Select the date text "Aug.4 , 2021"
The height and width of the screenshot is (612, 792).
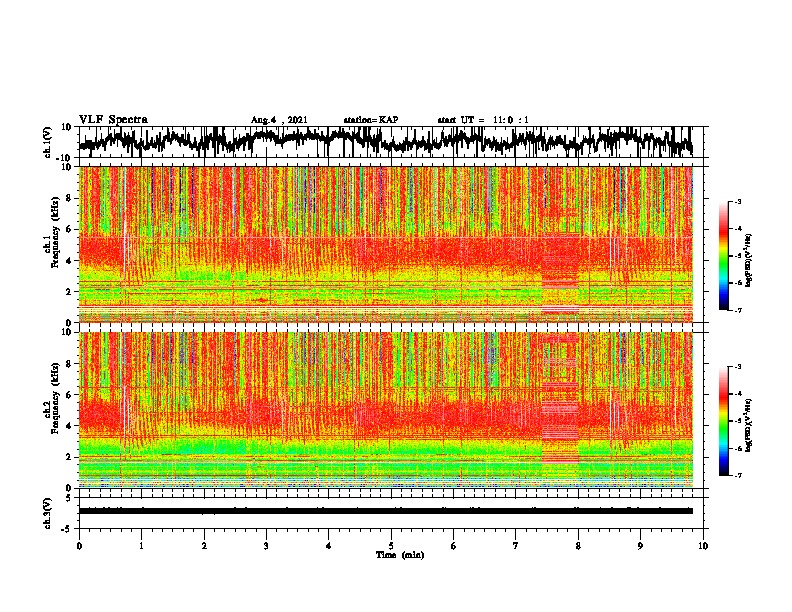[279, 120]
